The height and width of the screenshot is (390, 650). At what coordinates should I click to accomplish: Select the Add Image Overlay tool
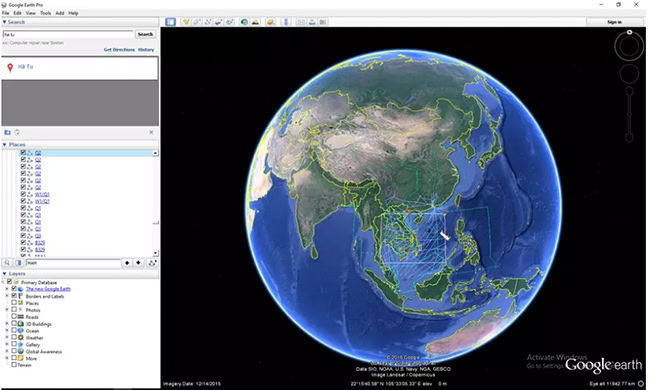pos(218,22)
